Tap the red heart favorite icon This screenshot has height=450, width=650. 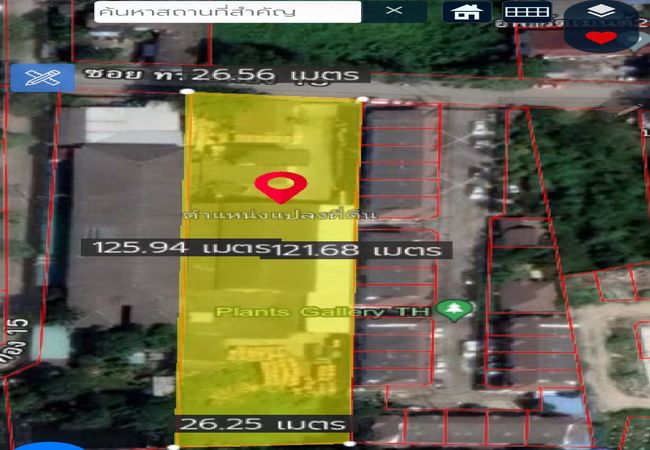point(600,38)
